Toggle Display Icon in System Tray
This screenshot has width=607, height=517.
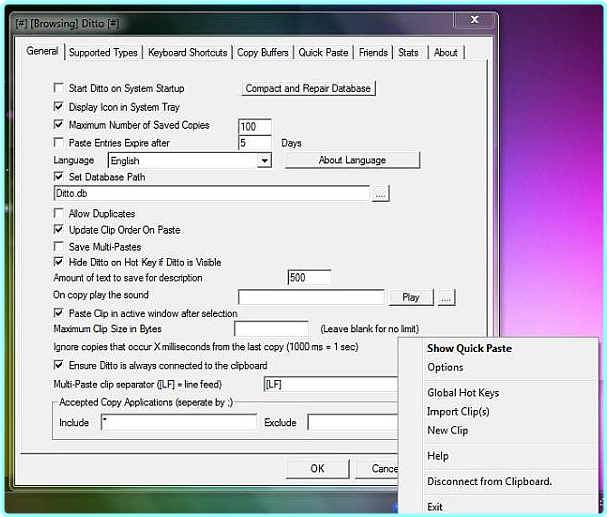58,106
